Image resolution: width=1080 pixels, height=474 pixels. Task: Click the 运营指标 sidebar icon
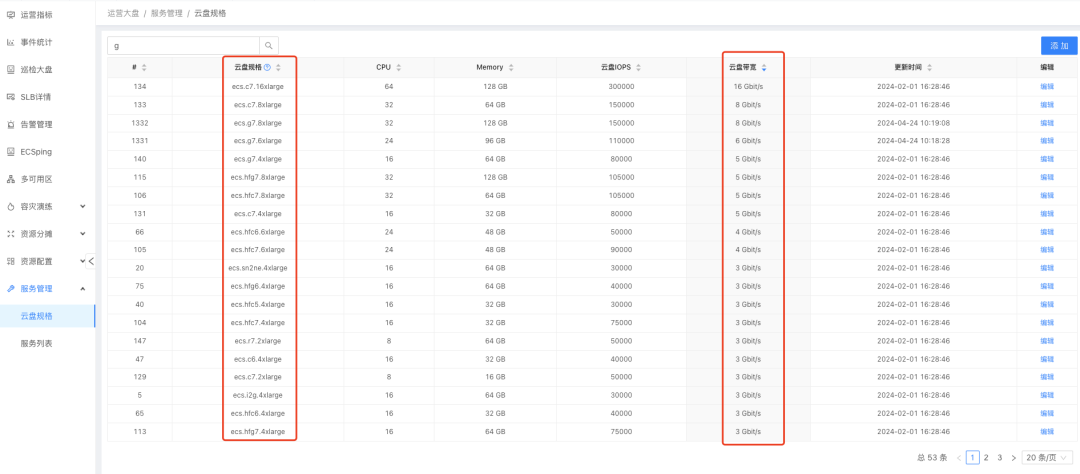tap(10, 14)
